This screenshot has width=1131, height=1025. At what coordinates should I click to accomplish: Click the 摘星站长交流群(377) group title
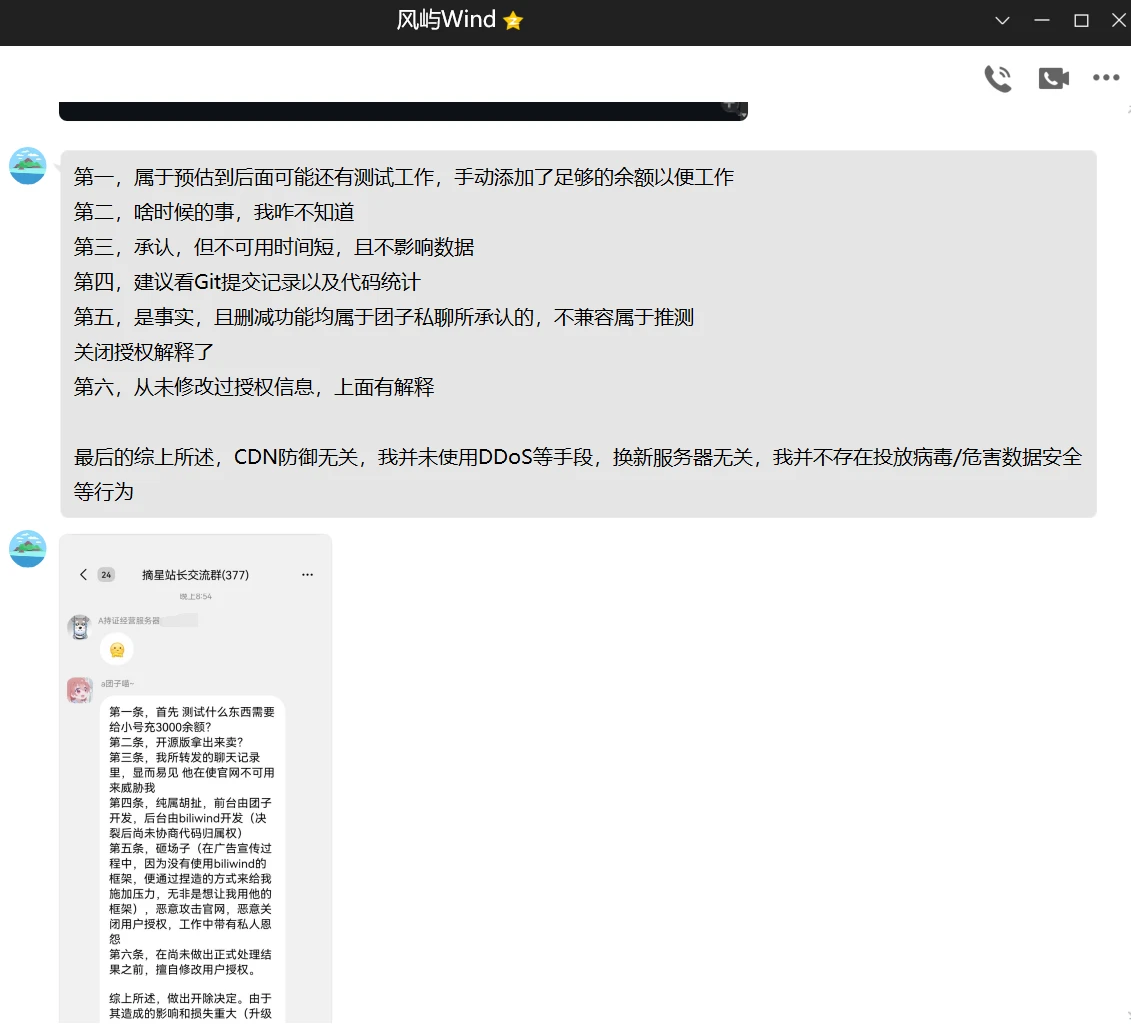point(195,575)
